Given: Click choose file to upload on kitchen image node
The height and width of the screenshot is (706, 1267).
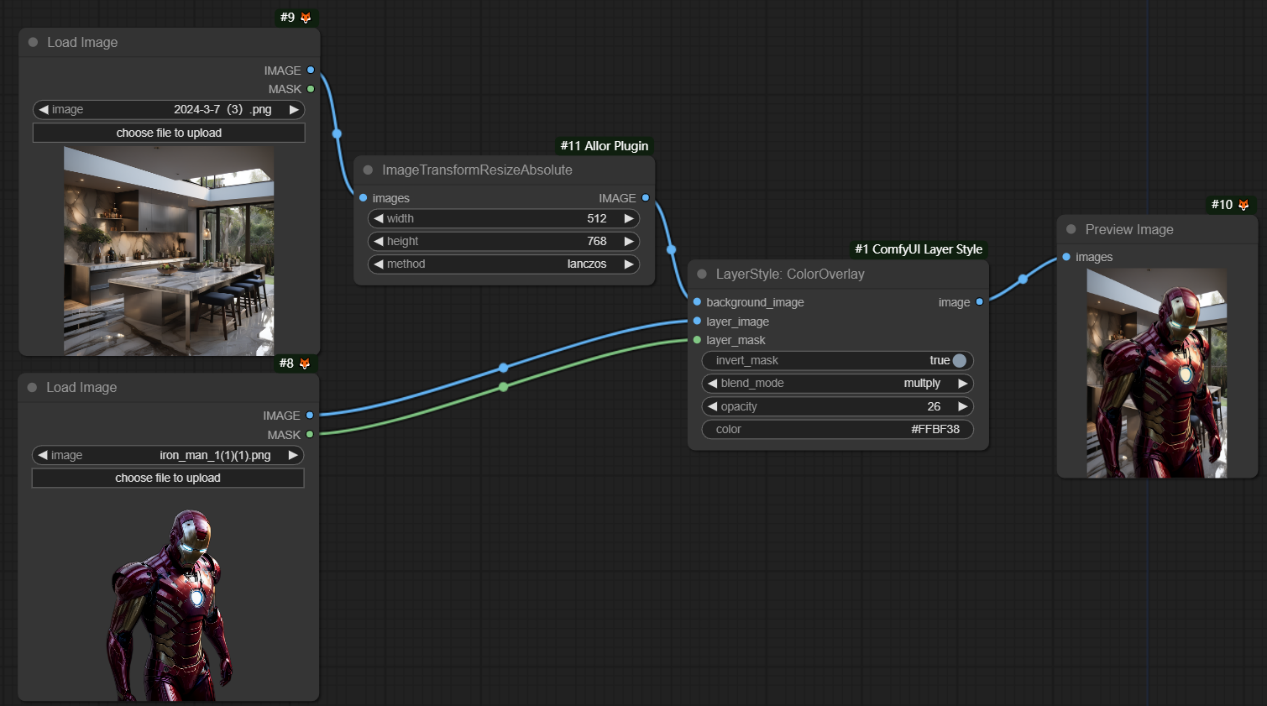Looking at the screenshot, I should [x=169, y=133].
